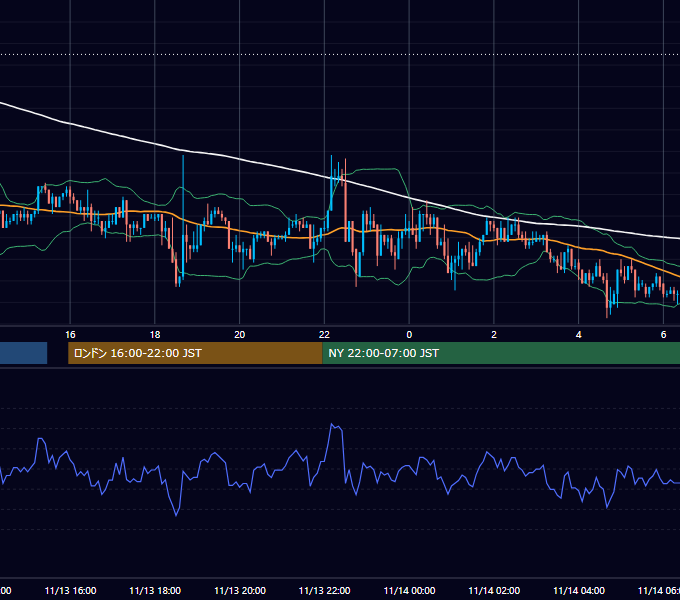The height and width of the screenshot is (600, 680).
Task: Click the 11/14 04:00 date label
Action: click(579, 590)
